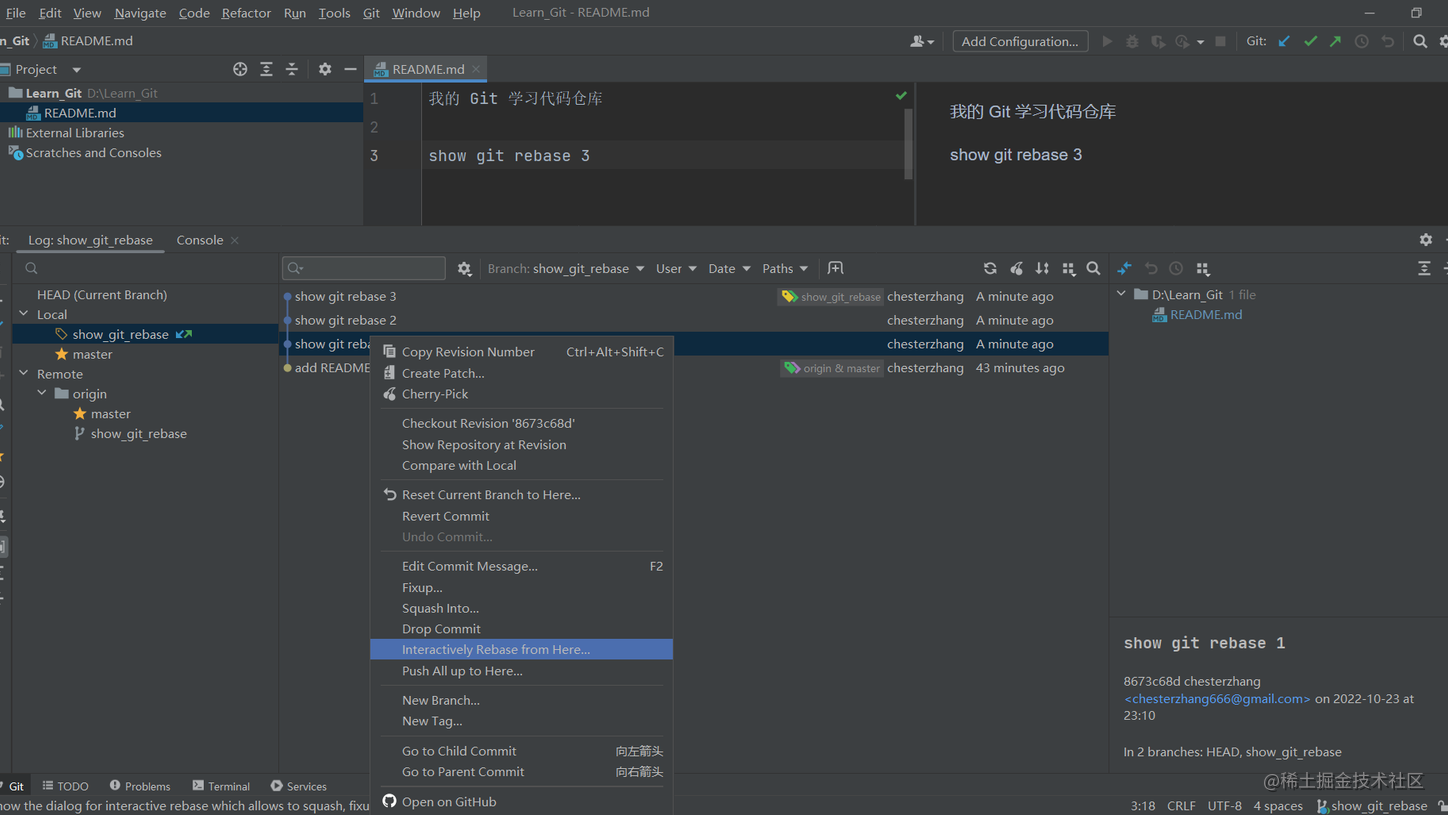This screenshot has height=815, width=1448.
Task: Open the Terminal tool window
Action: tap(227, 786)
